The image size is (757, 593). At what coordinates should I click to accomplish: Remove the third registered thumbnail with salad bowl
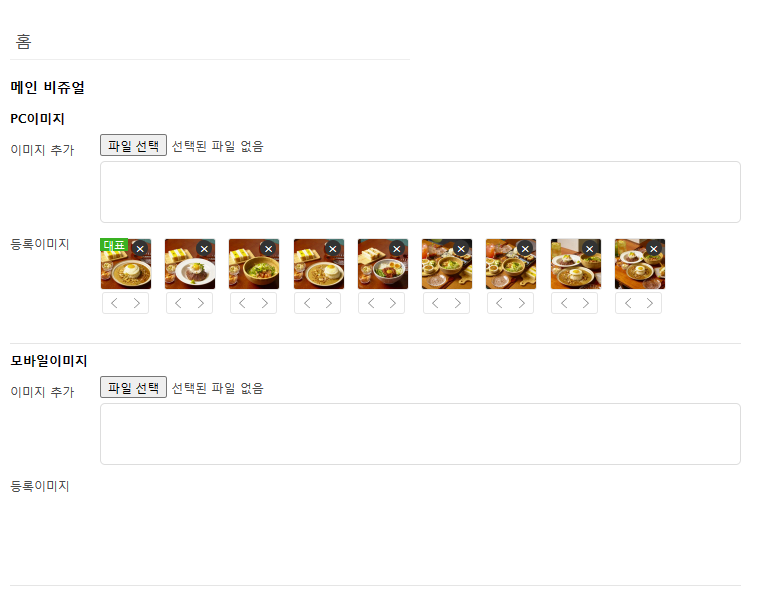[x=268, y=249]
